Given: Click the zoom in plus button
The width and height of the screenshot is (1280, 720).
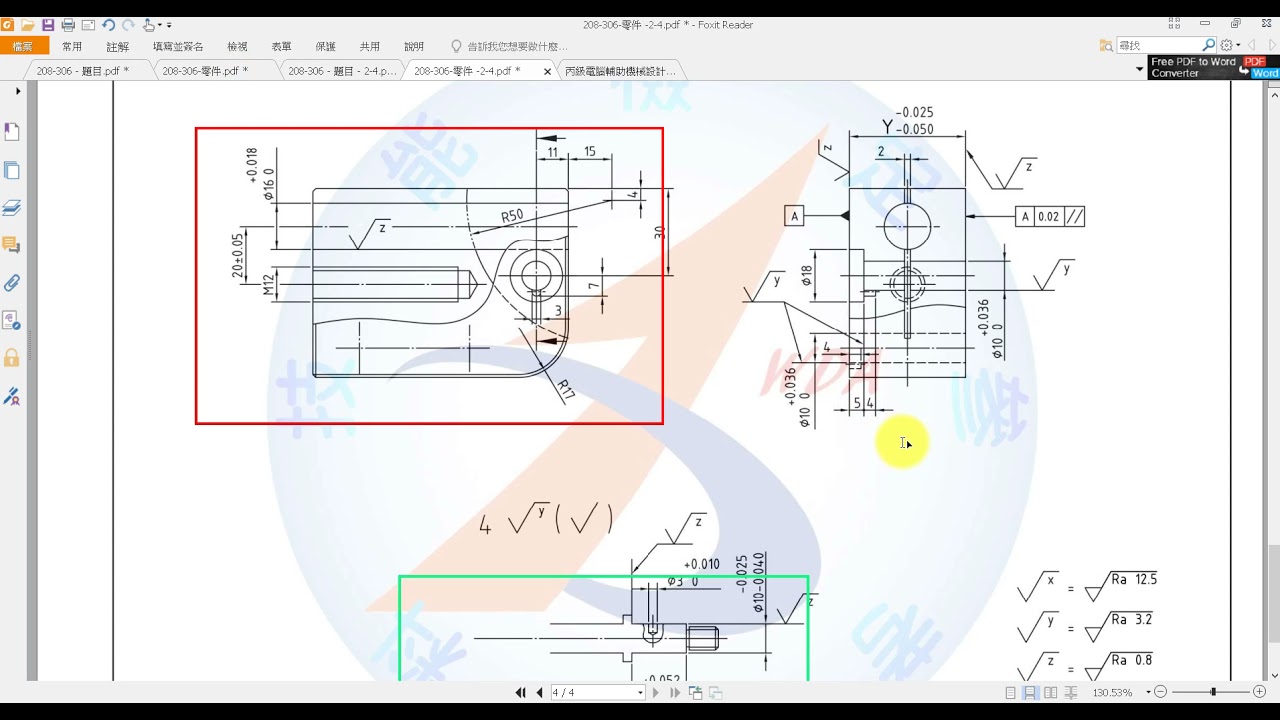Looking at the screenshot, I should pos(1259,692).
